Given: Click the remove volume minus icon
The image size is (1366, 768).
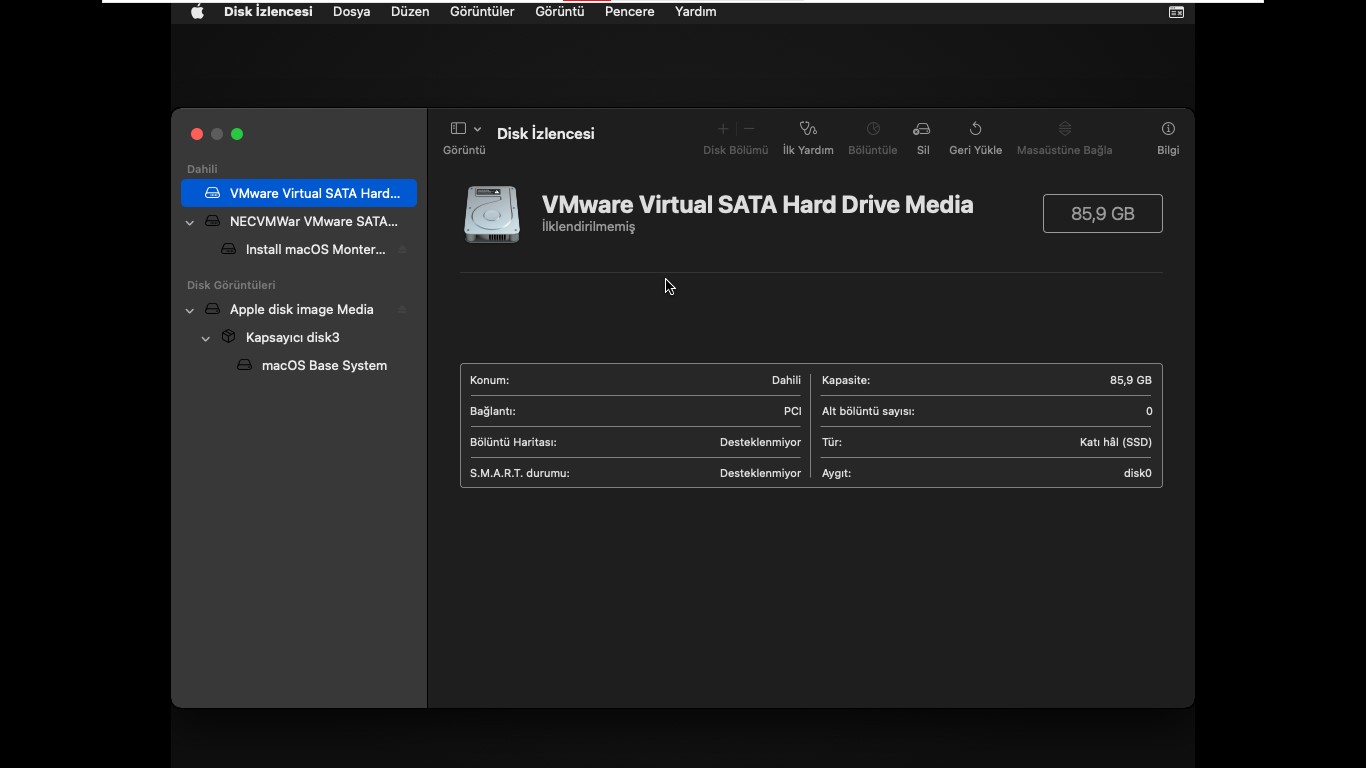Looking at the screenshot, I should point(749,128).
